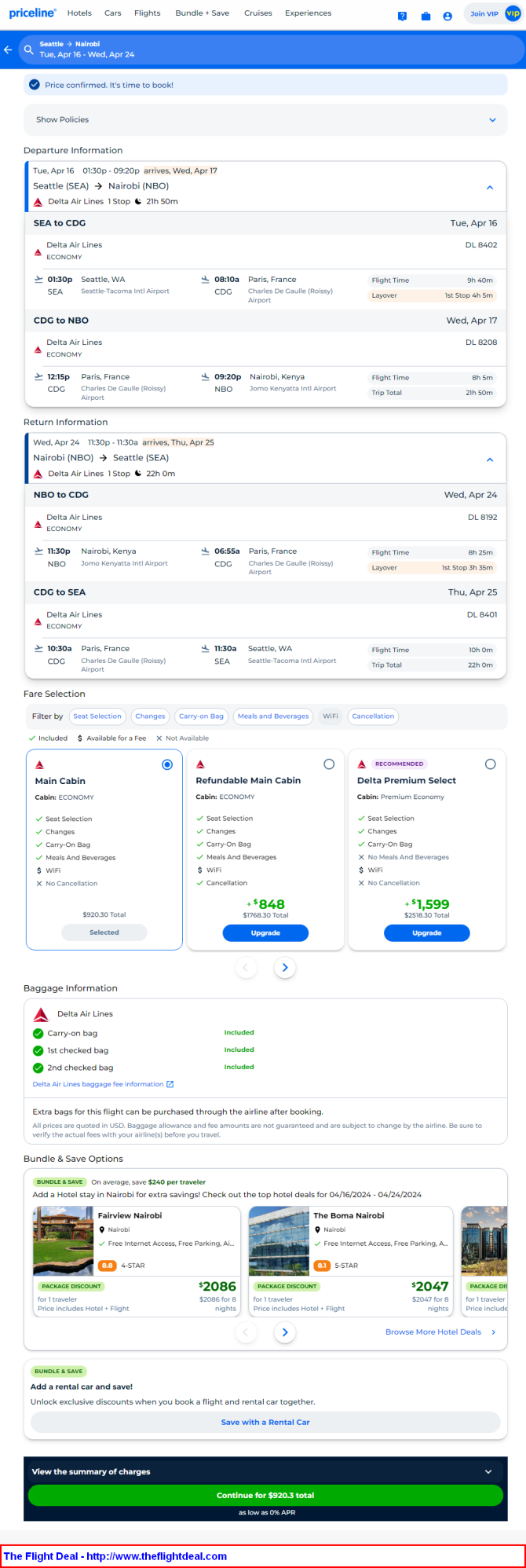Screen dimensions: 526x1568
Task: Click Continue for $920.3 total
Action: pos(265,1495)
